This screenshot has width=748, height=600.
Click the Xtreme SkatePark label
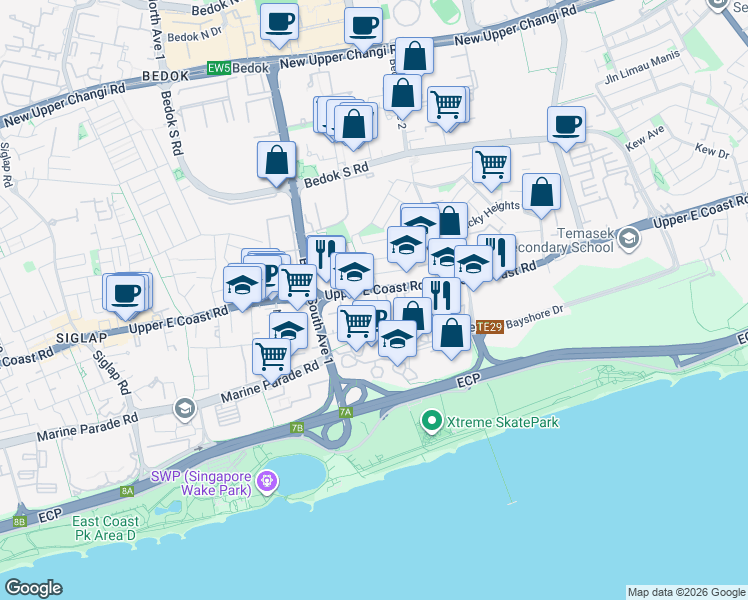(x=503, y=422)
